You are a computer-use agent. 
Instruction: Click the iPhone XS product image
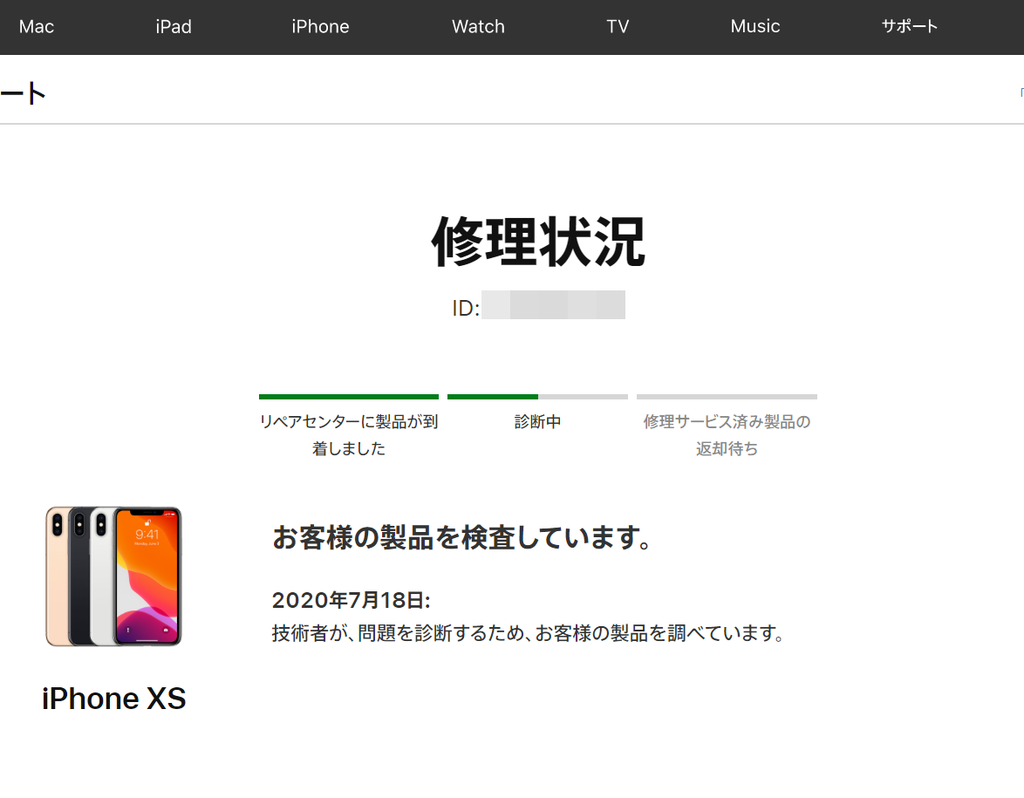click(x=114, y=576)
